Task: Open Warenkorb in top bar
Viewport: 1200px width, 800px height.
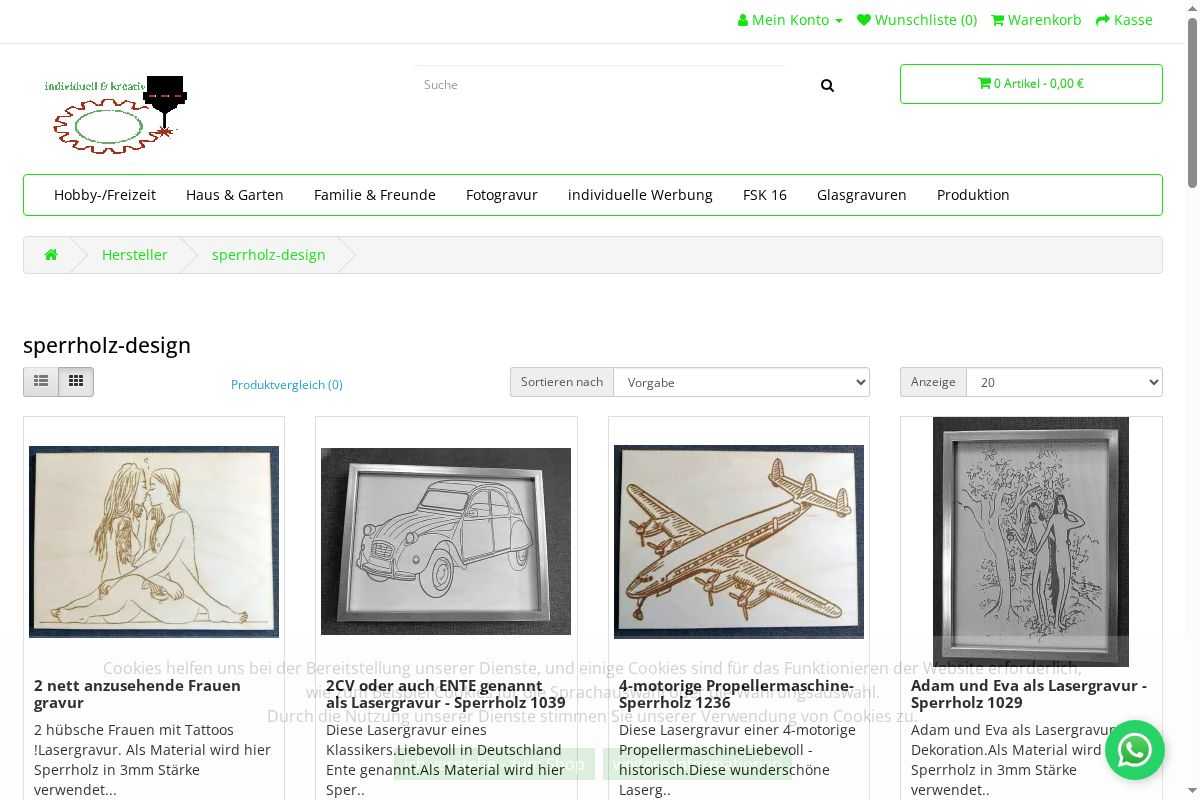Action: click(1036, 20)
